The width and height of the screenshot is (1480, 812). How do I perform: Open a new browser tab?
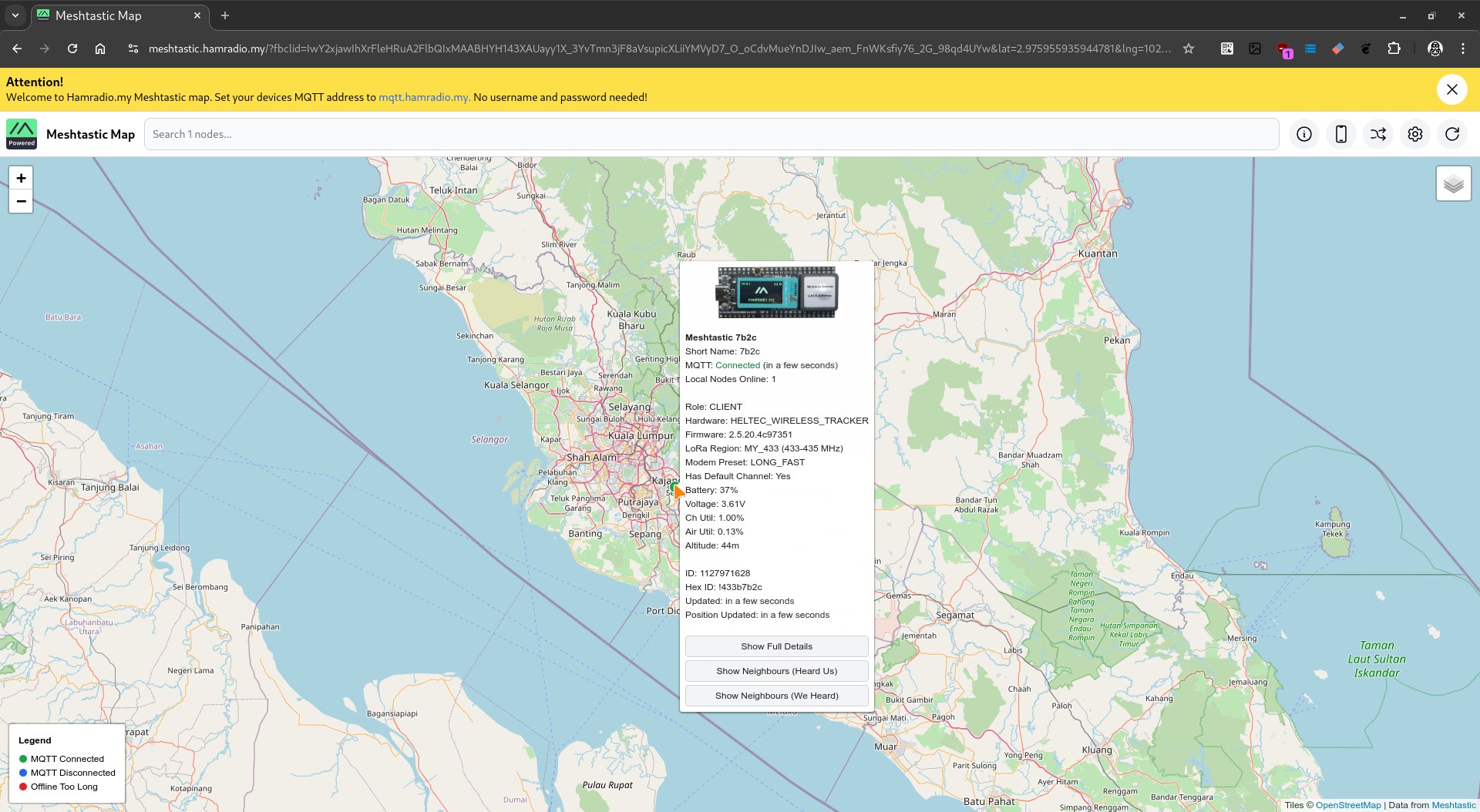point(224,15)
